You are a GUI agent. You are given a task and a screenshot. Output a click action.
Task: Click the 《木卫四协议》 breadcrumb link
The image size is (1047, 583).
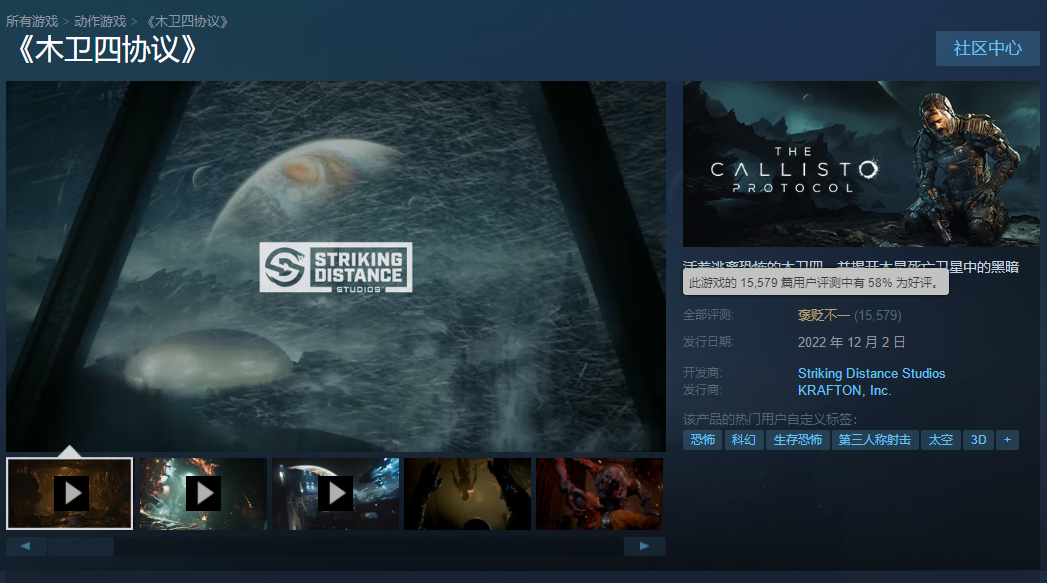click(187, 21)
